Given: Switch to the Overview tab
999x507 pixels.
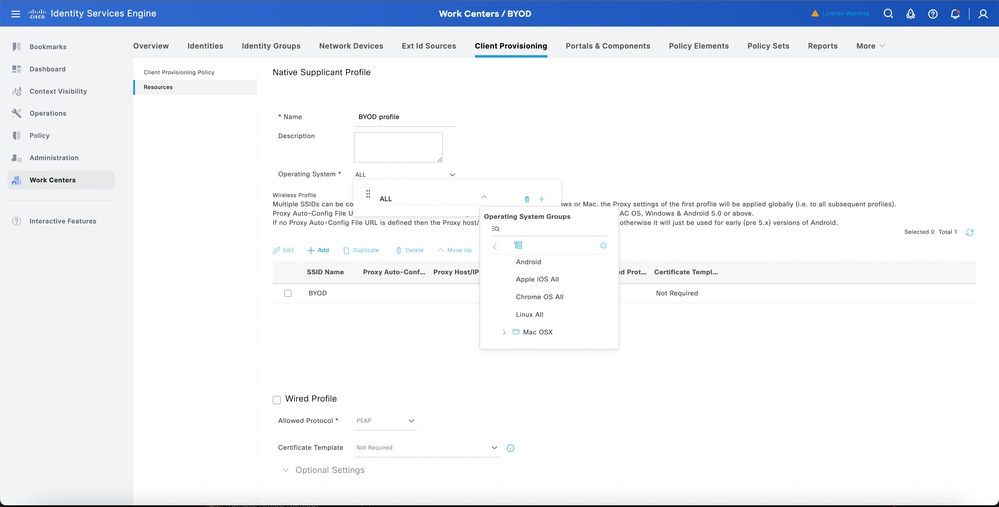Looking at the screenshot, I should (x=151, y=46).
